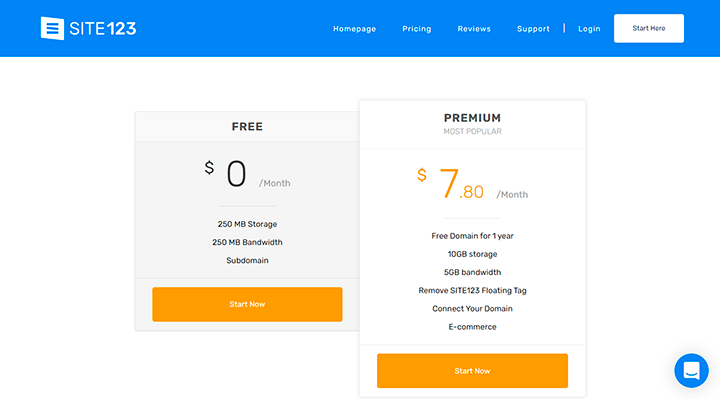Image resolution: width=720 pixels, height=399 pixels.
Task: Select the PREMIUM plan header
Action: click(472, 118)
